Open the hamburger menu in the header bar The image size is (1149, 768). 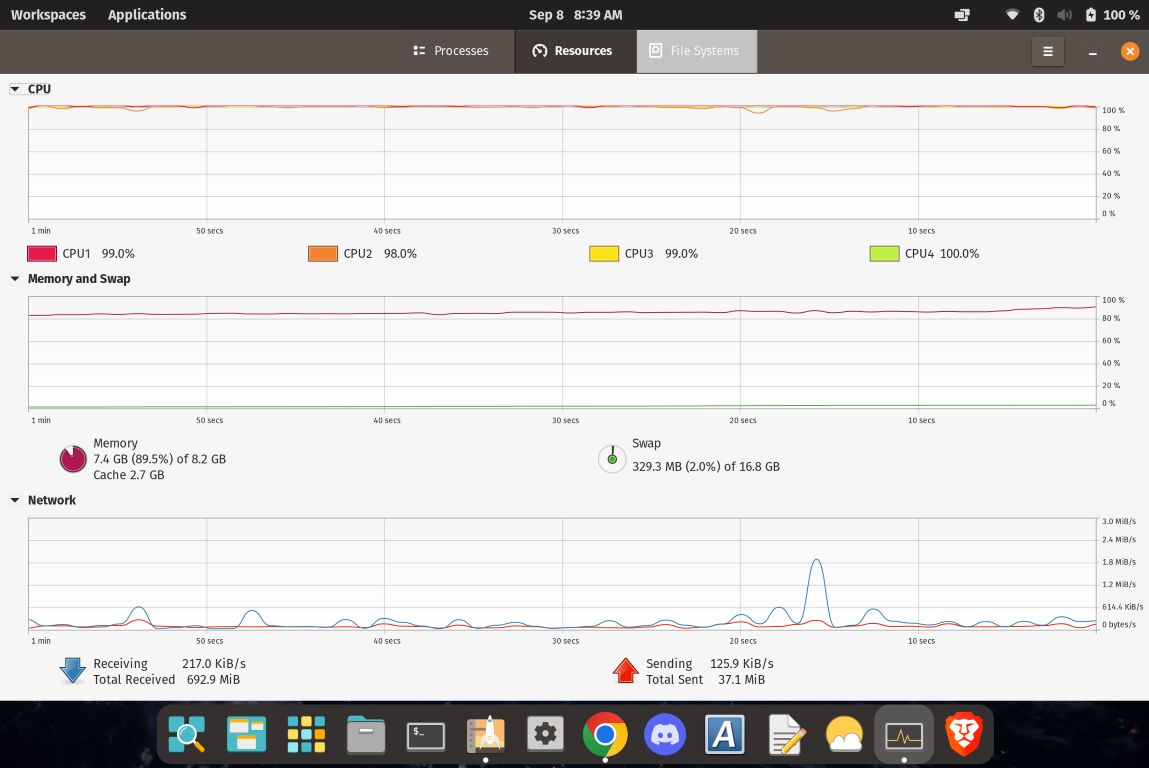coord(1047,51)
